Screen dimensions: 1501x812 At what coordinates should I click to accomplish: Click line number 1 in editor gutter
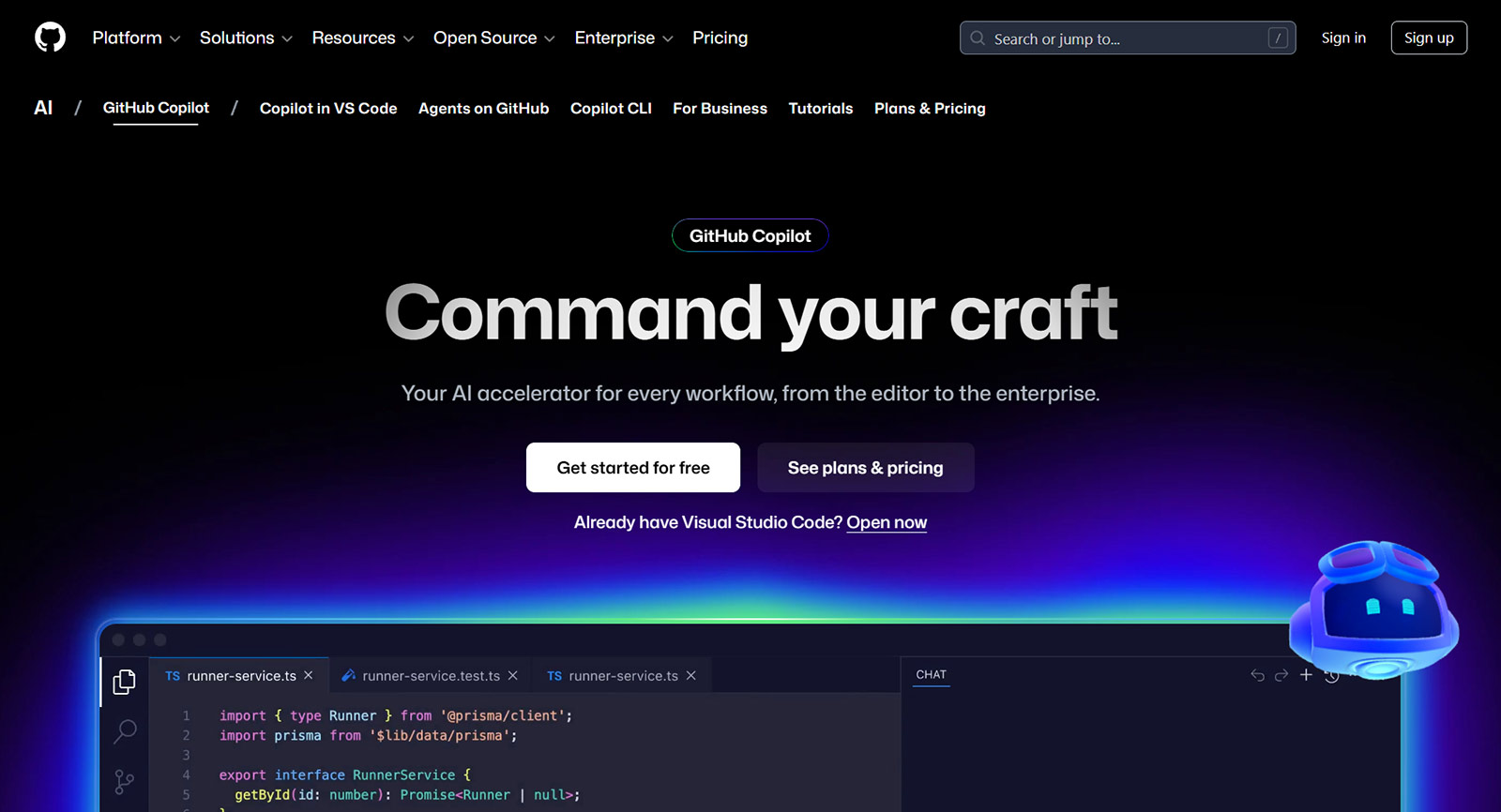coord(186,715)
